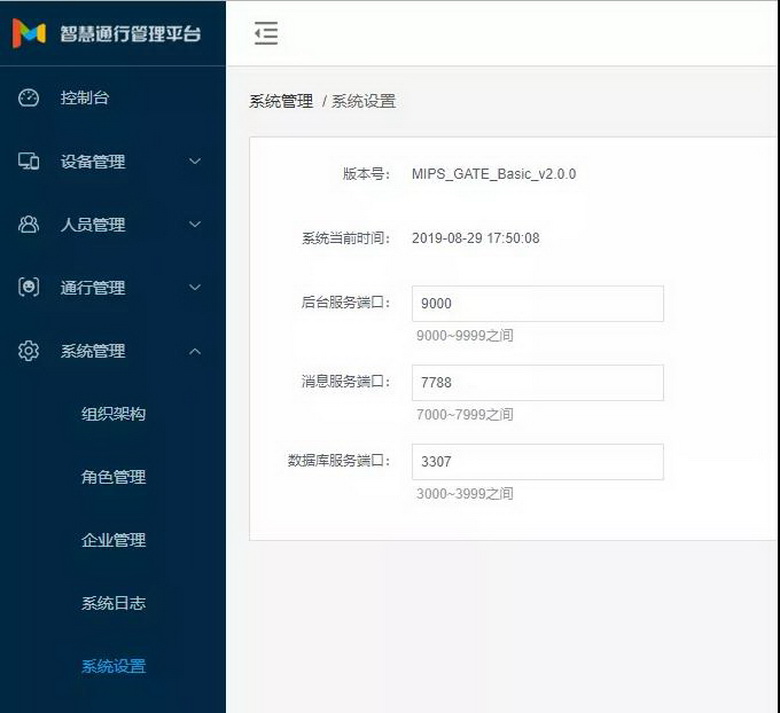
Task: Click the 人员管理 people icon
Action: (x=29, y=225)
